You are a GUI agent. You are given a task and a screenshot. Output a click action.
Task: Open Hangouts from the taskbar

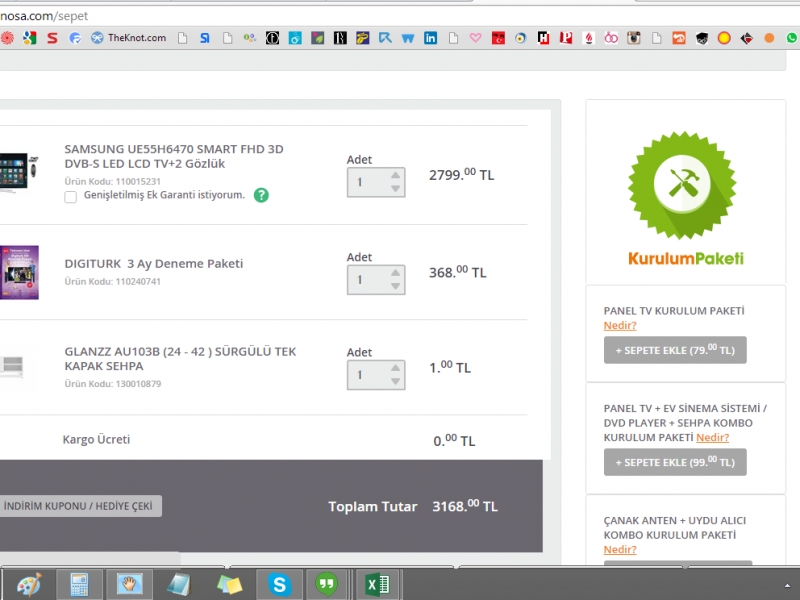pyautogui.click(x=327, y=584)
